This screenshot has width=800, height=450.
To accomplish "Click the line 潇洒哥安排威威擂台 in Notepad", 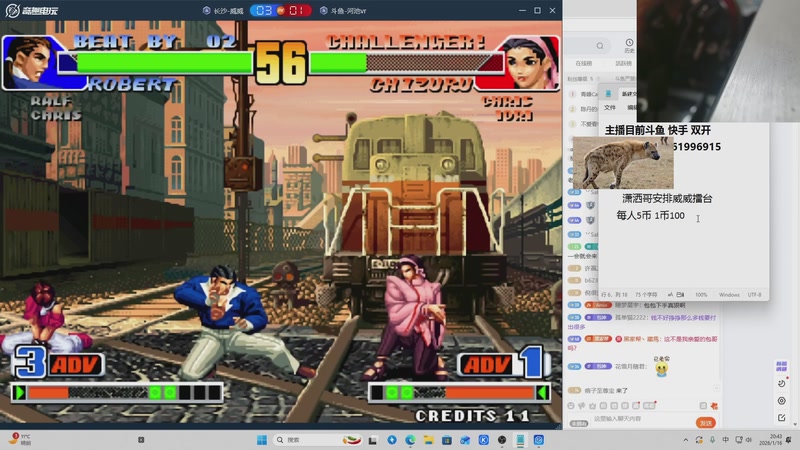I will tap(667, 198).
